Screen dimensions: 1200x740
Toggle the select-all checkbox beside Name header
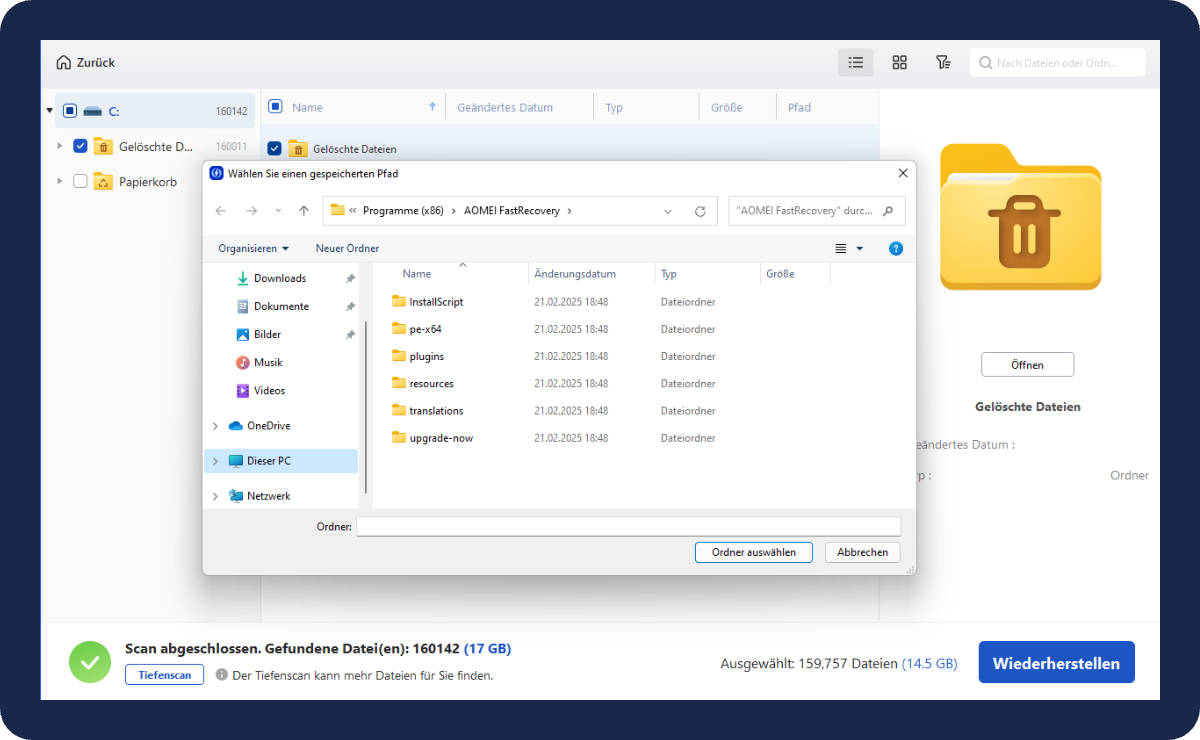pos(275,106)
